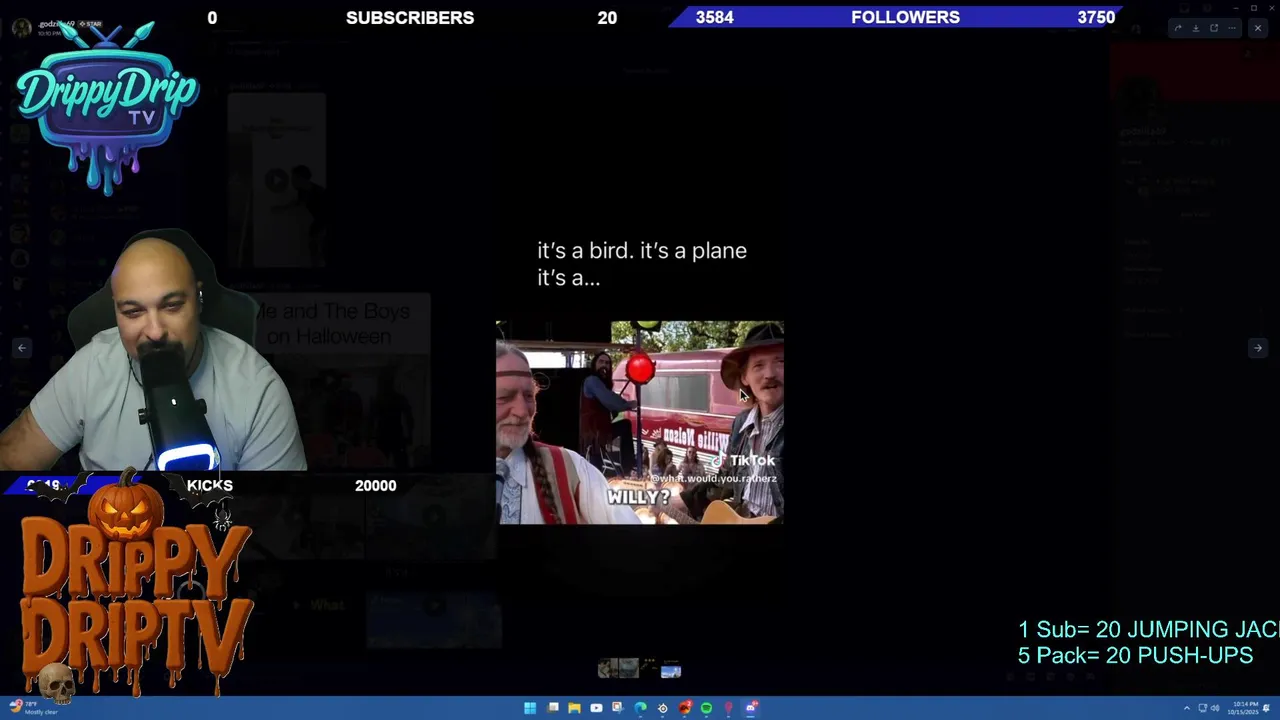The width and height of the screenshot is (1280, 720).
Task: Minimize the Discord window
Action: pos(1236,8)
